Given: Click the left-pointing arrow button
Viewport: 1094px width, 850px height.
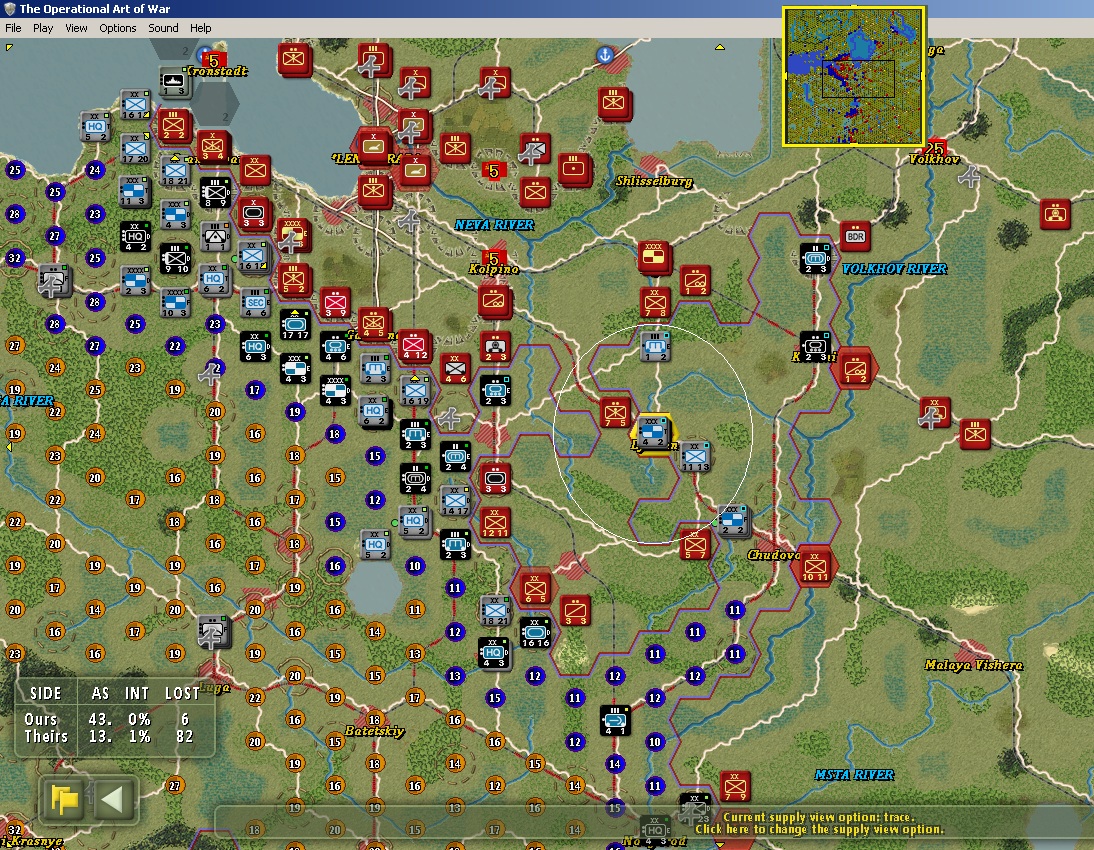Looking at the screenshot, I should coord(113,799).
